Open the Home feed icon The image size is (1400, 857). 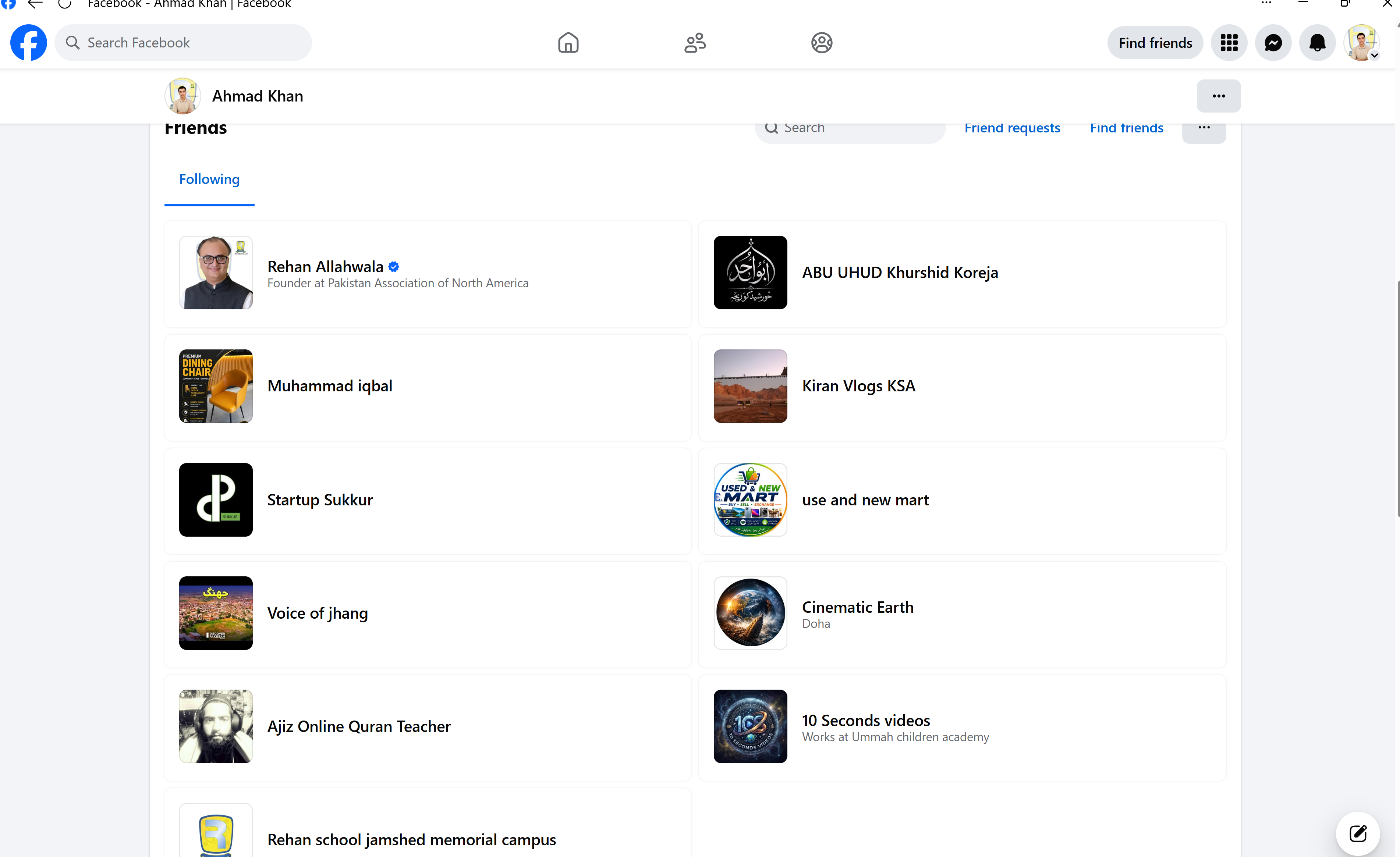(x=568, y=43)
